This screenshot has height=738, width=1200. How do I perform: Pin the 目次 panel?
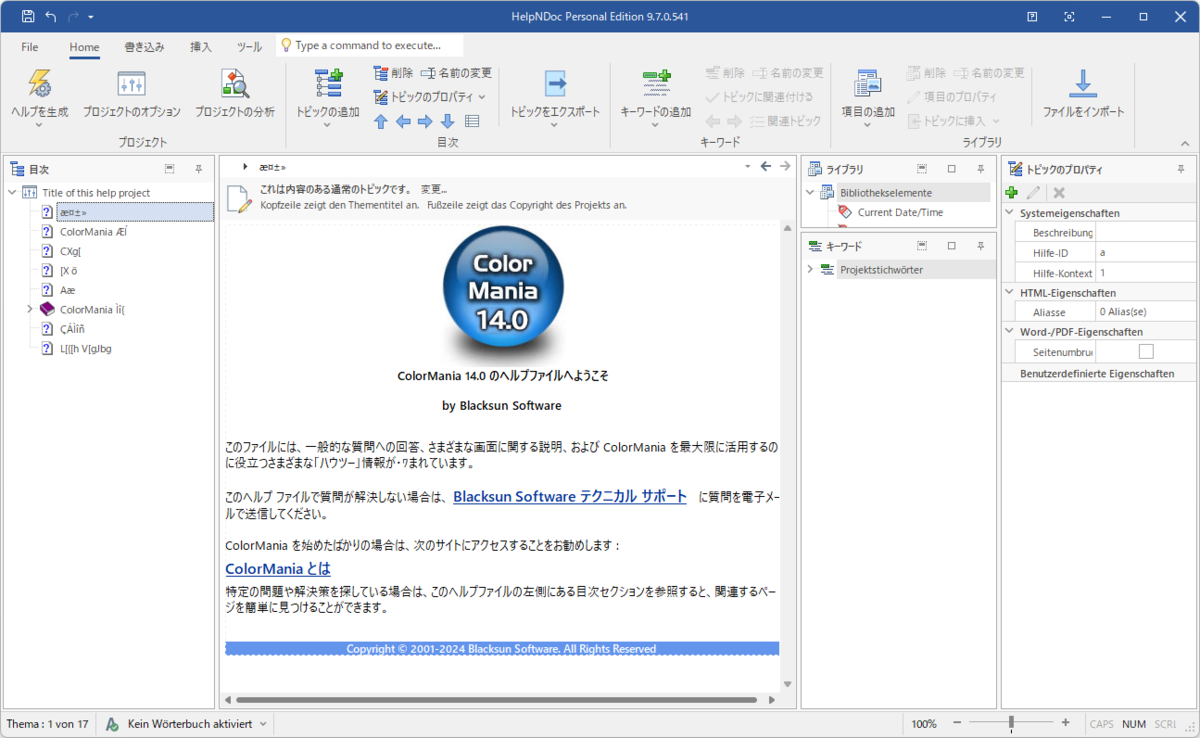pos(199,169)
